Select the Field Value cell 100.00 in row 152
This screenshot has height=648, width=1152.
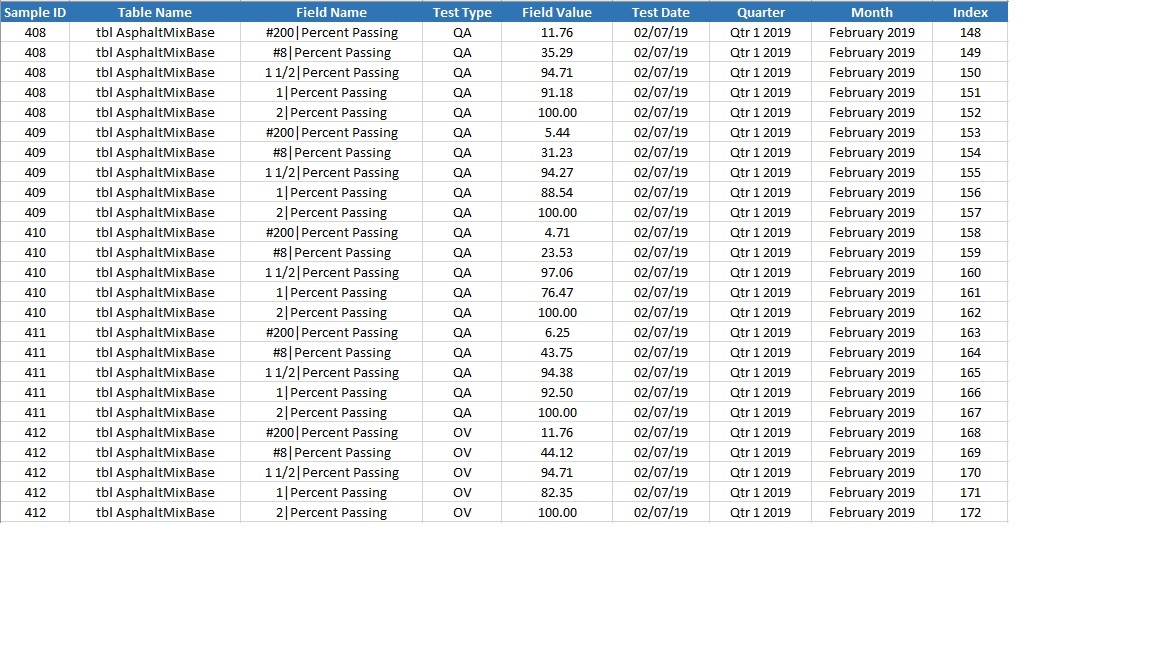pyautogui.click(x=557, y=112)
